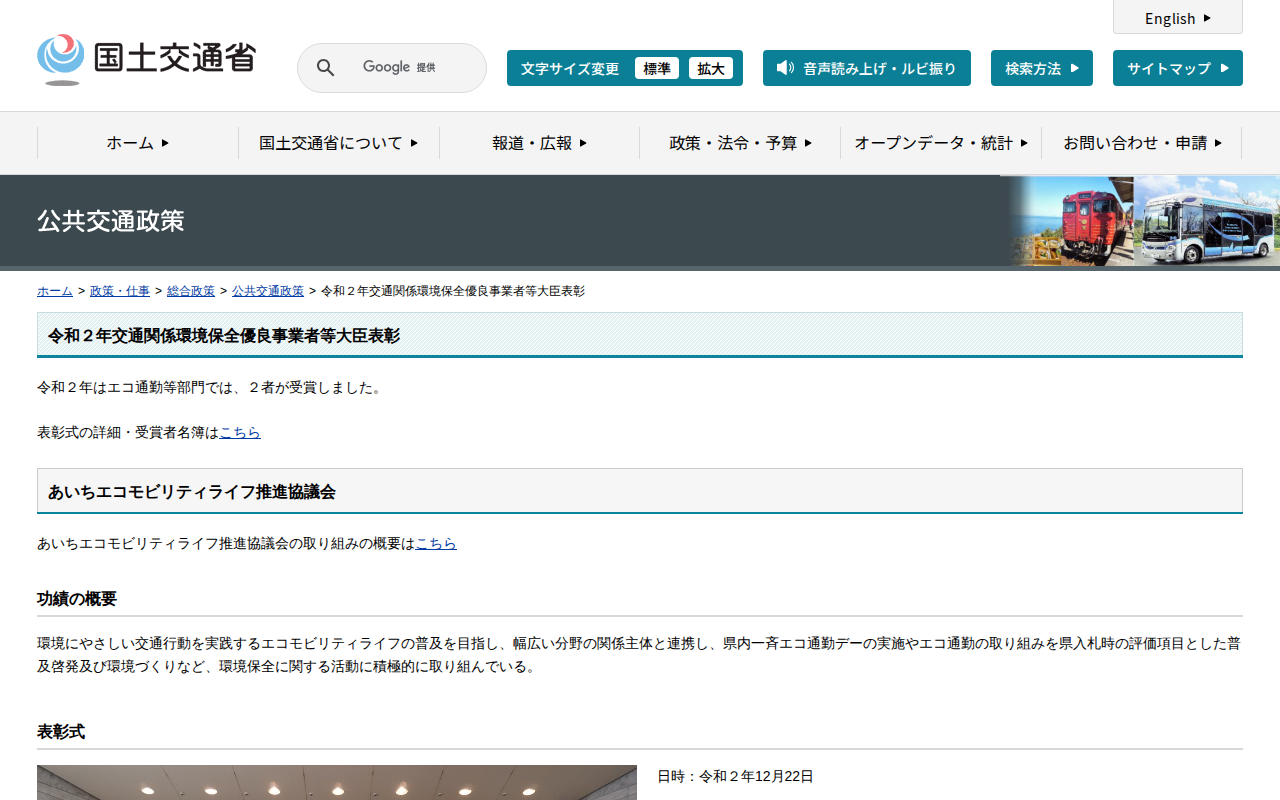Click the 表彰式 ceremony photo

point(337,783)
